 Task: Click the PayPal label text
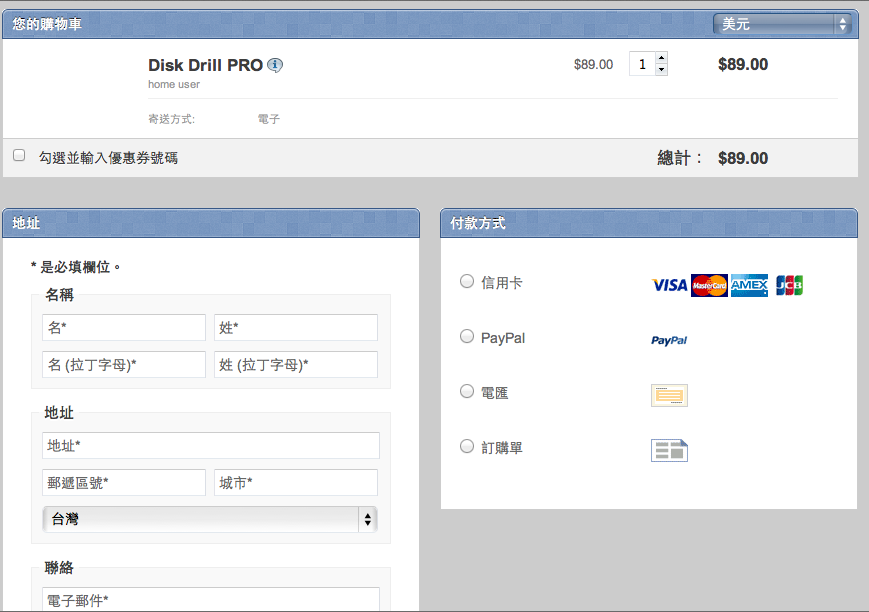[x=503, y=338]
